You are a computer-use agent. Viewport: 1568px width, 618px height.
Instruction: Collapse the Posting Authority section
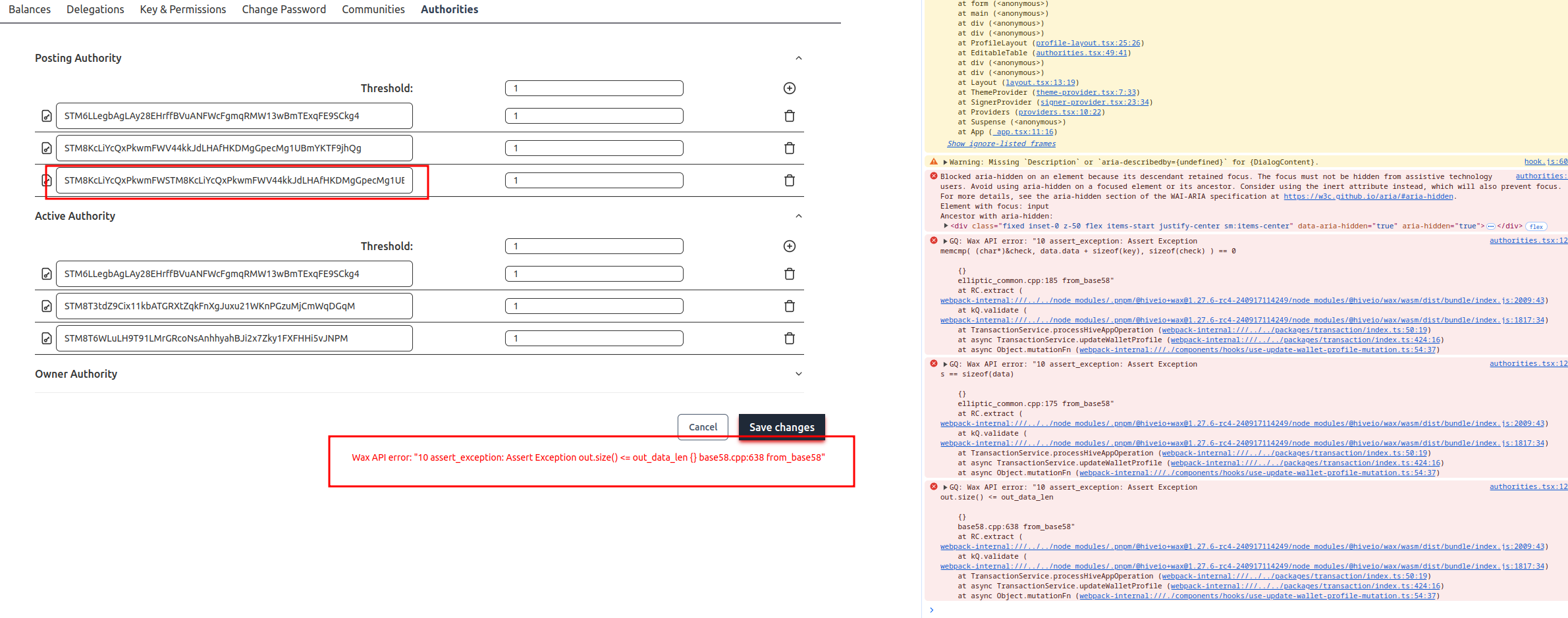click(x=798, y=58)
